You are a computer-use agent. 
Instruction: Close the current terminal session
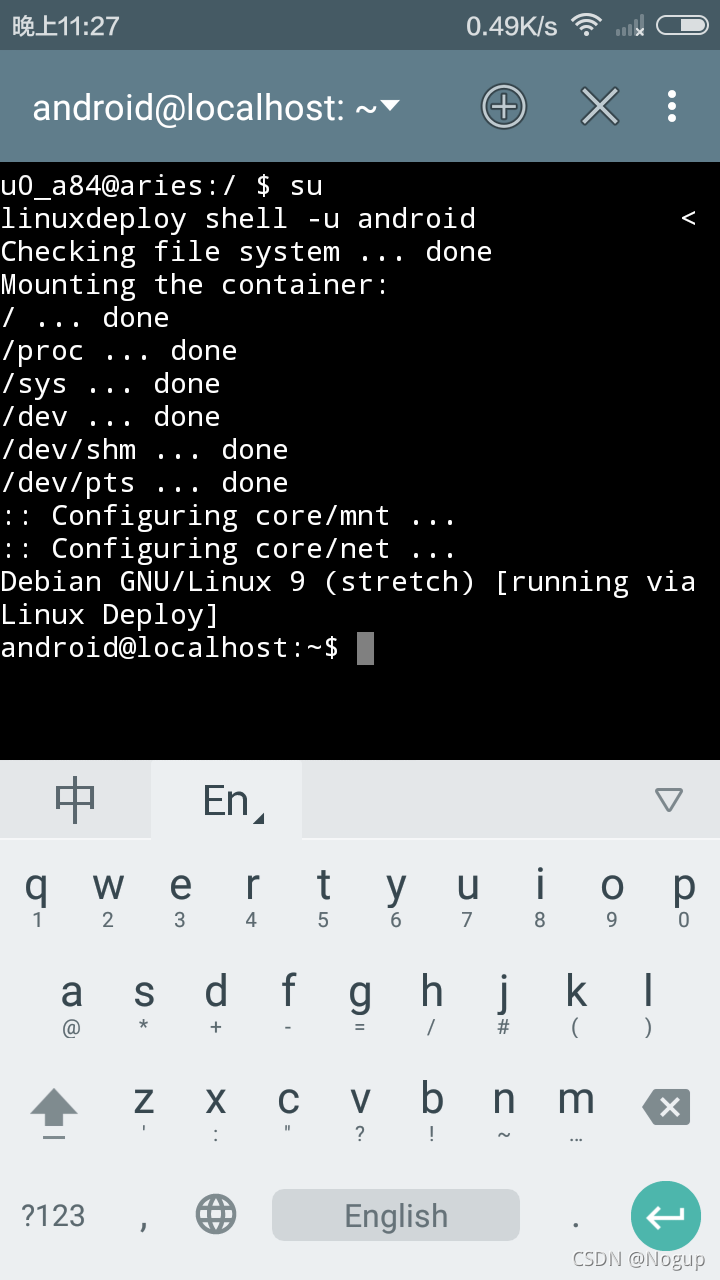point(599,106)
